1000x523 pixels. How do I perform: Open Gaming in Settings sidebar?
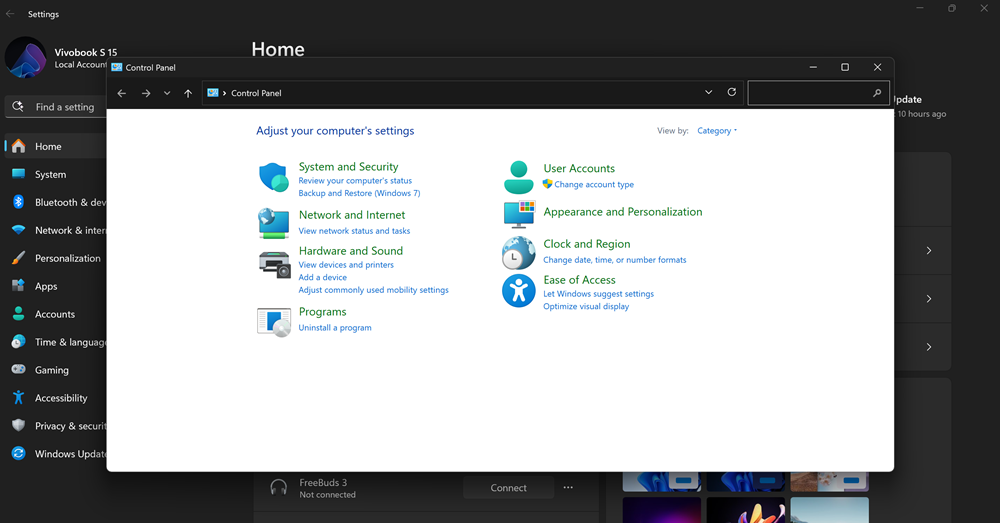[x=55, y=370]
